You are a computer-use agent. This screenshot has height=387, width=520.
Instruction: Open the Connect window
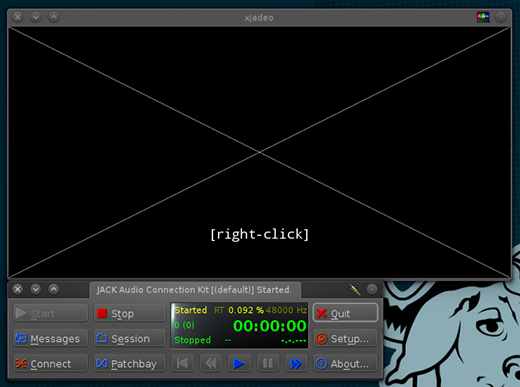click(x=50, y=364)
